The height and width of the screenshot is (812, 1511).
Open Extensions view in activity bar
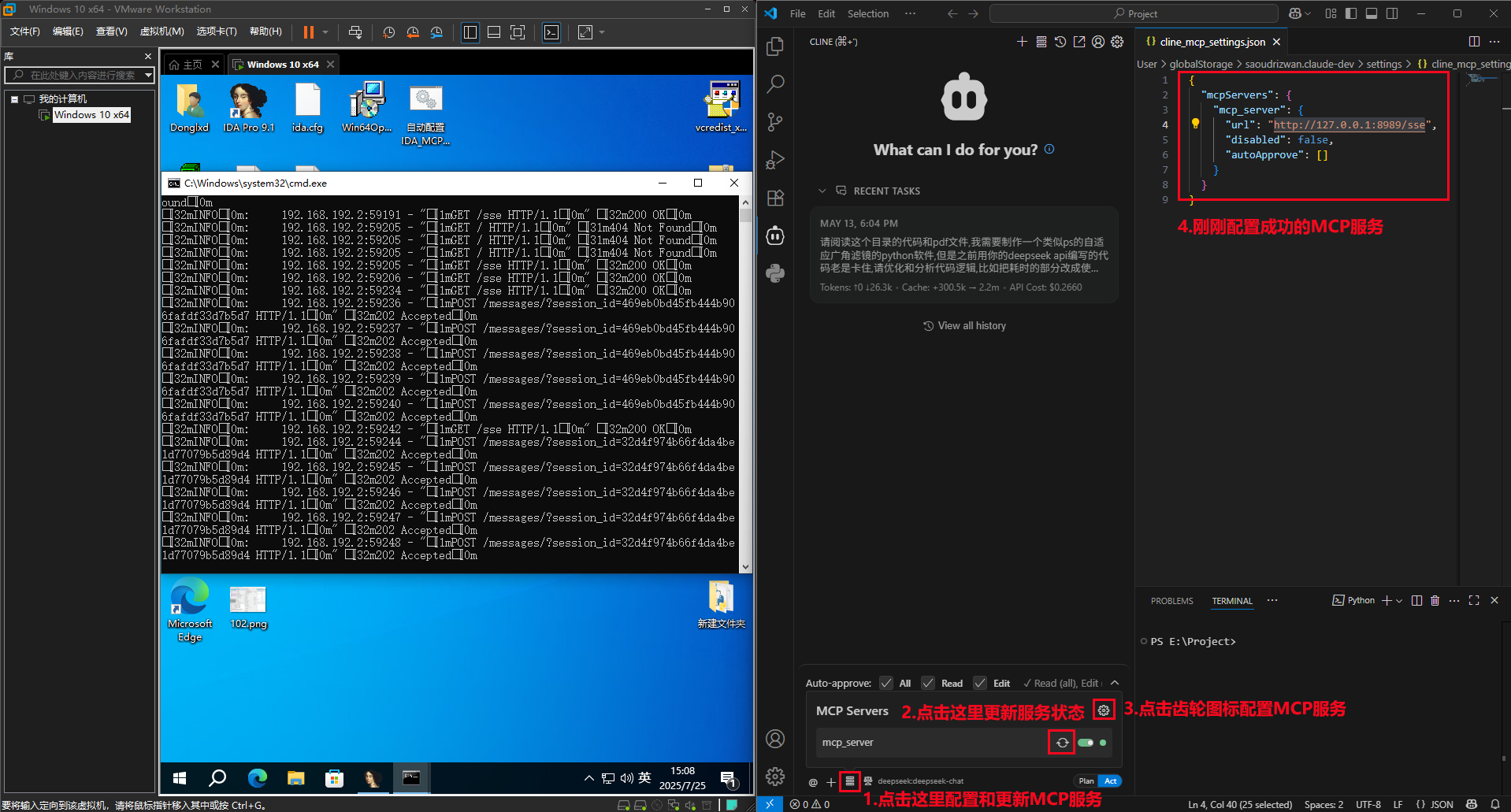pyautogui.click(x=775, y=198)
